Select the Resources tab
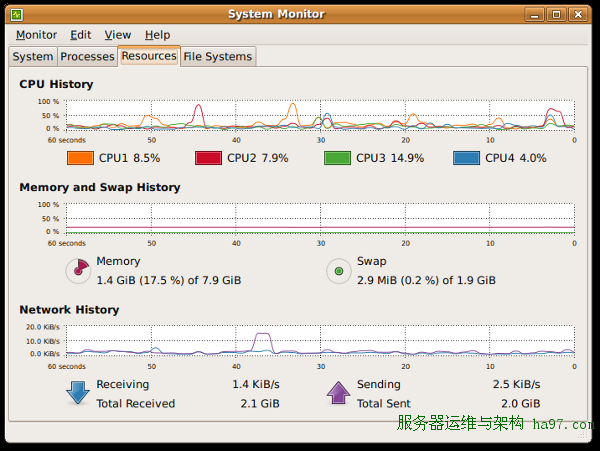The image size is (600, 451). pyautogui.click(x=149, y=56)
